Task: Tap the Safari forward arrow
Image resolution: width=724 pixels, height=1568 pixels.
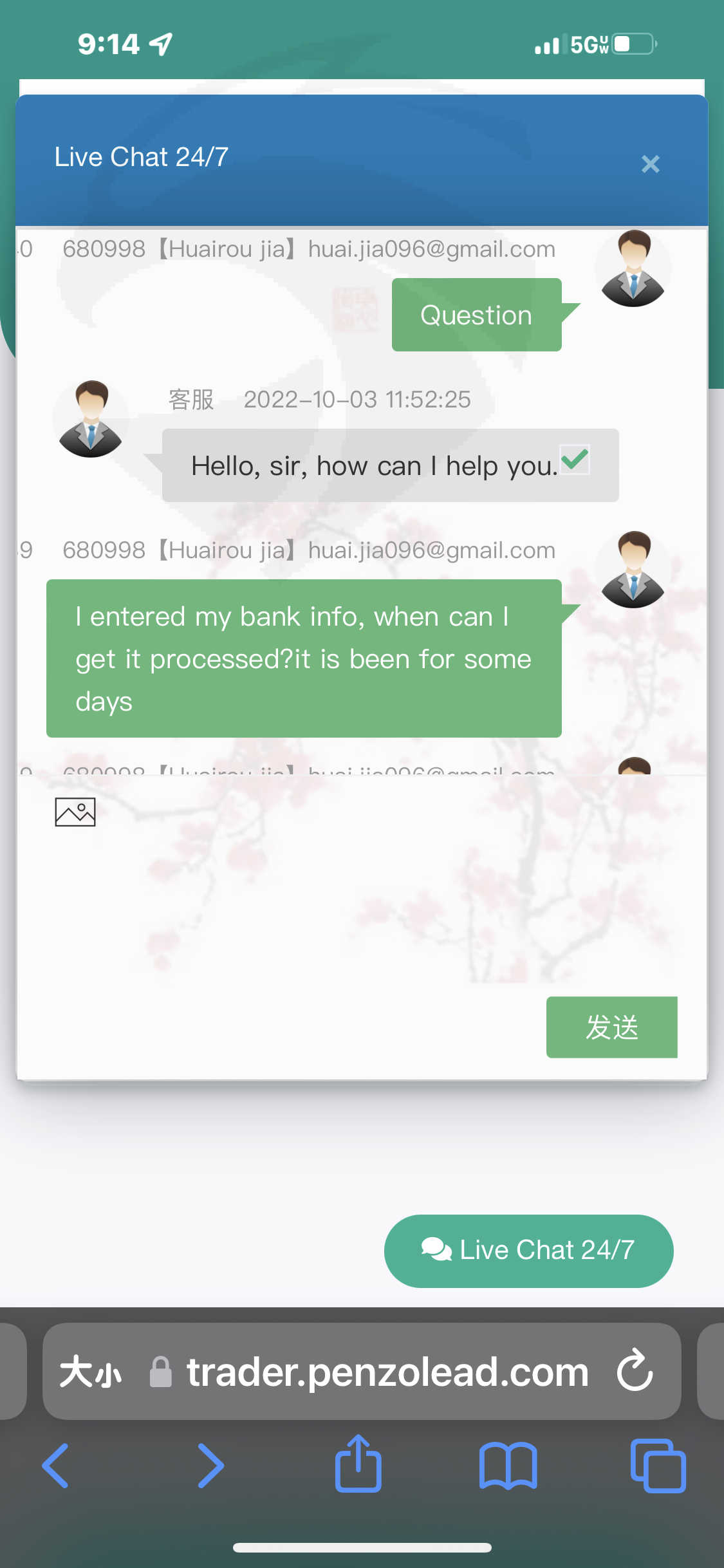Action: pyautogui.click(x=210, y=1466)
